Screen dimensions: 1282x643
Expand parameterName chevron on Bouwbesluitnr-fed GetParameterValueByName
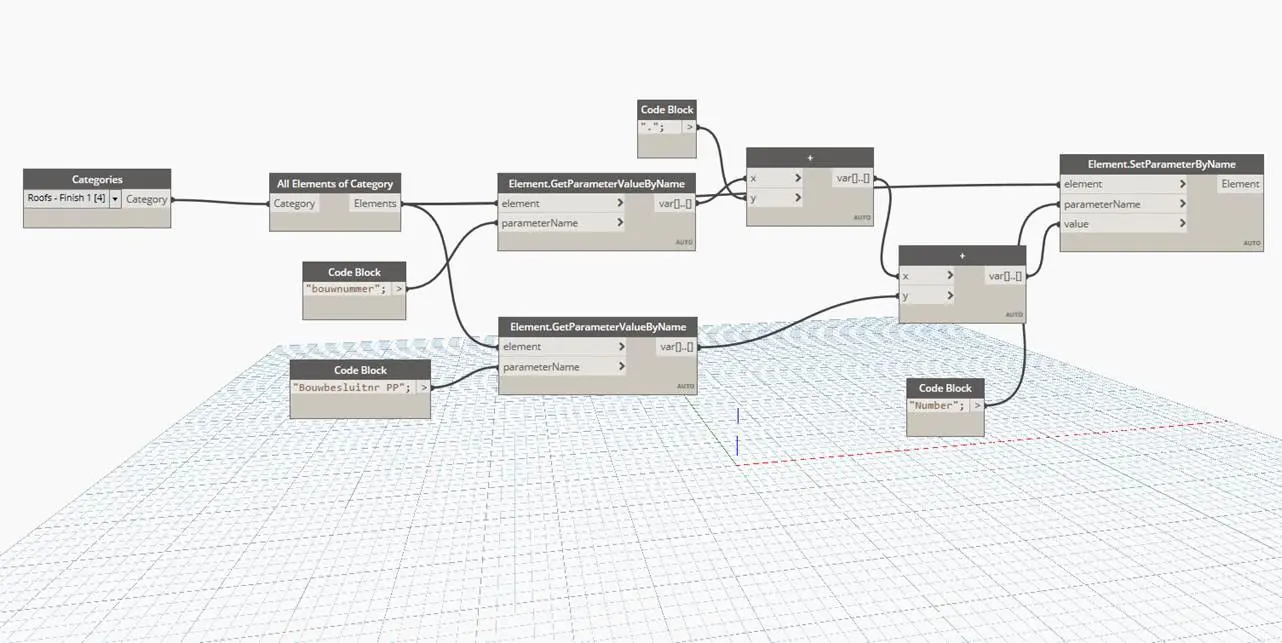tap(621, 367)
